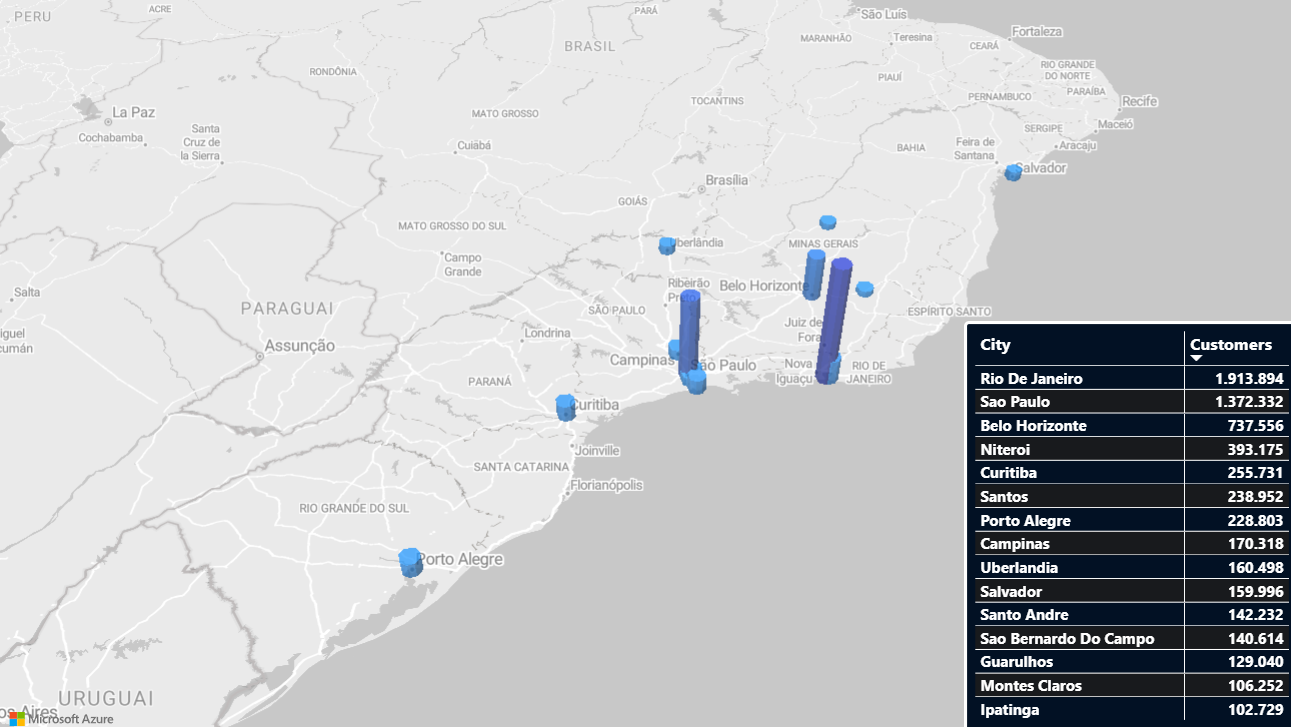Screen dimensions: 1291x727
Task: Click the Santos city cell
Action: click(x=1004, y=497)
